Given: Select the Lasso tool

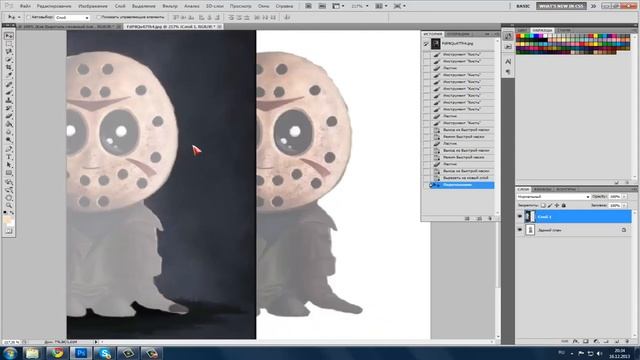Looking at the screenshot, I should click(x=9, y=52).
